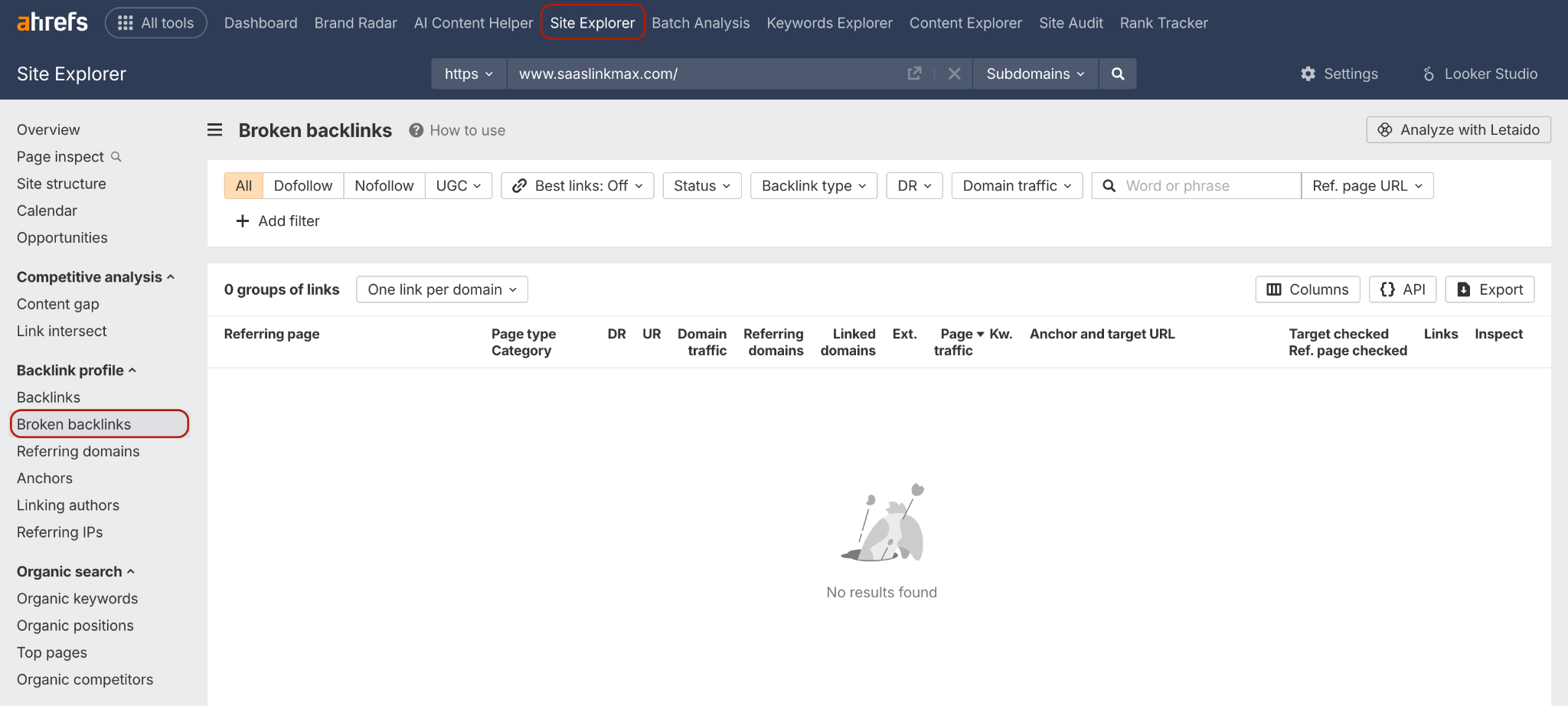The height and width of the screenshot is (706, 1568).
Task: Open Rank Tracker
Action: pos(1164,23)
